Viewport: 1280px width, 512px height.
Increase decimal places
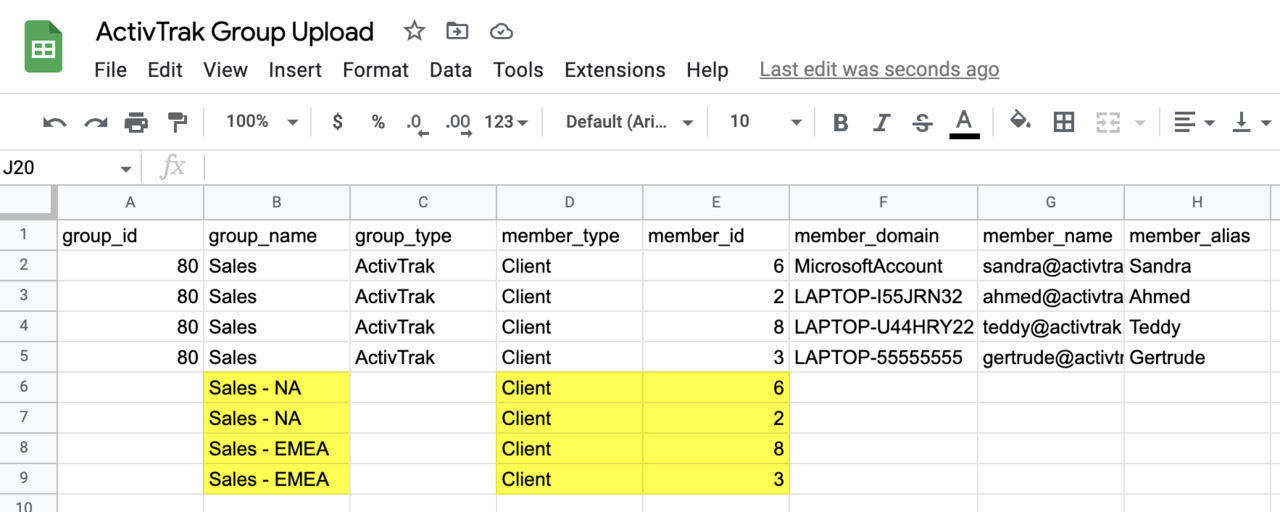458,123
